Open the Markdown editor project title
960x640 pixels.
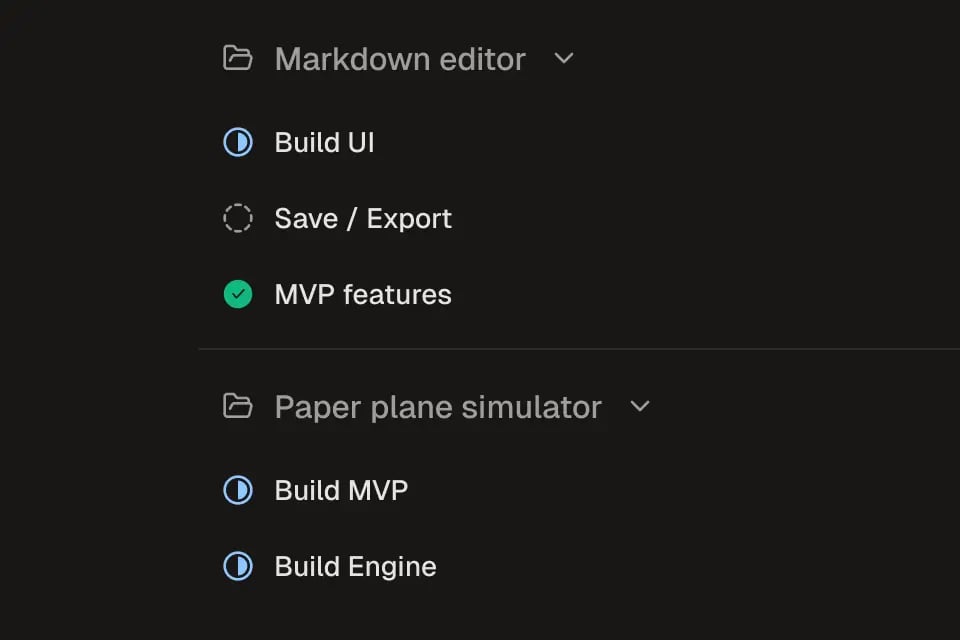point(400,59)
